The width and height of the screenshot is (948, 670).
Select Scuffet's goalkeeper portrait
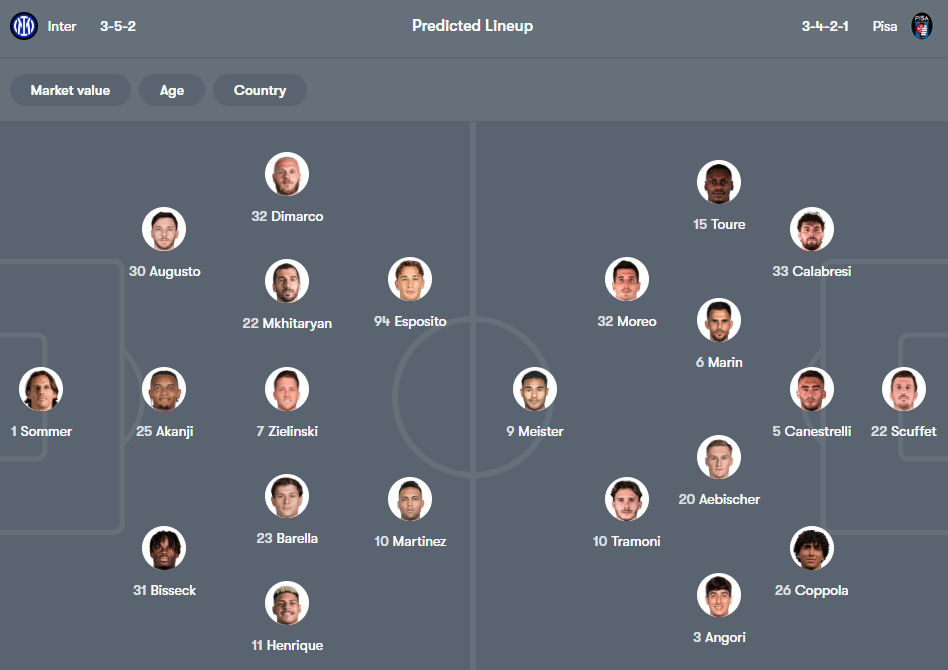click(903, 389)
